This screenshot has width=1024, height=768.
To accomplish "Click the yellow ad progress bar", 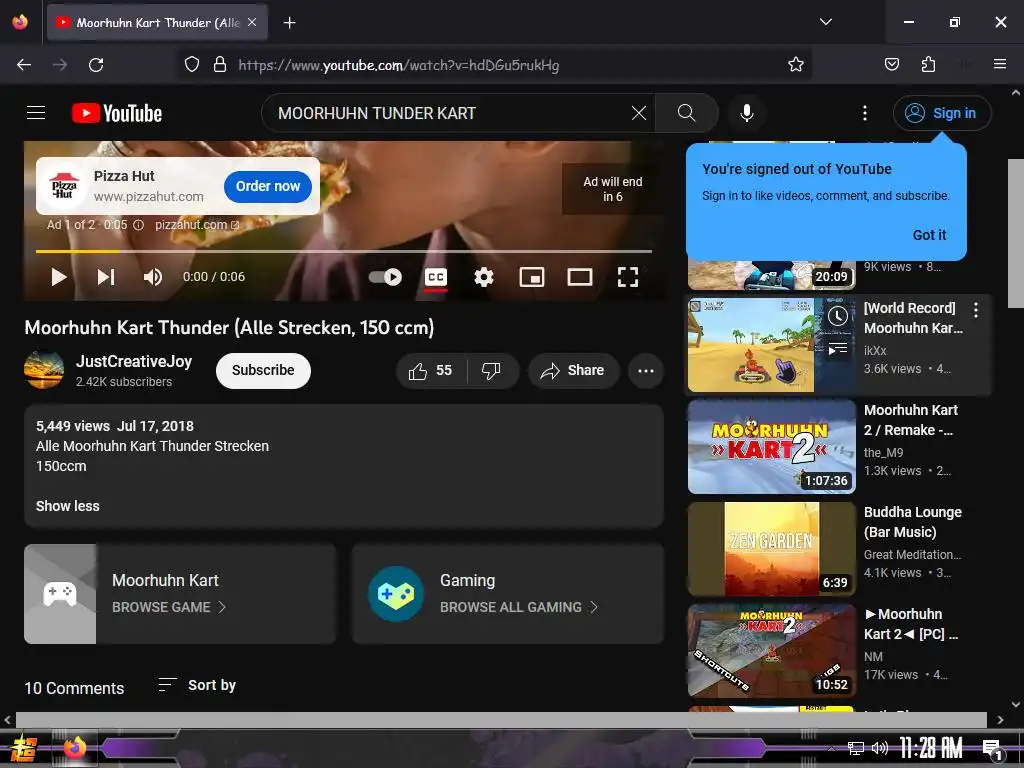I will pos(78,251).
